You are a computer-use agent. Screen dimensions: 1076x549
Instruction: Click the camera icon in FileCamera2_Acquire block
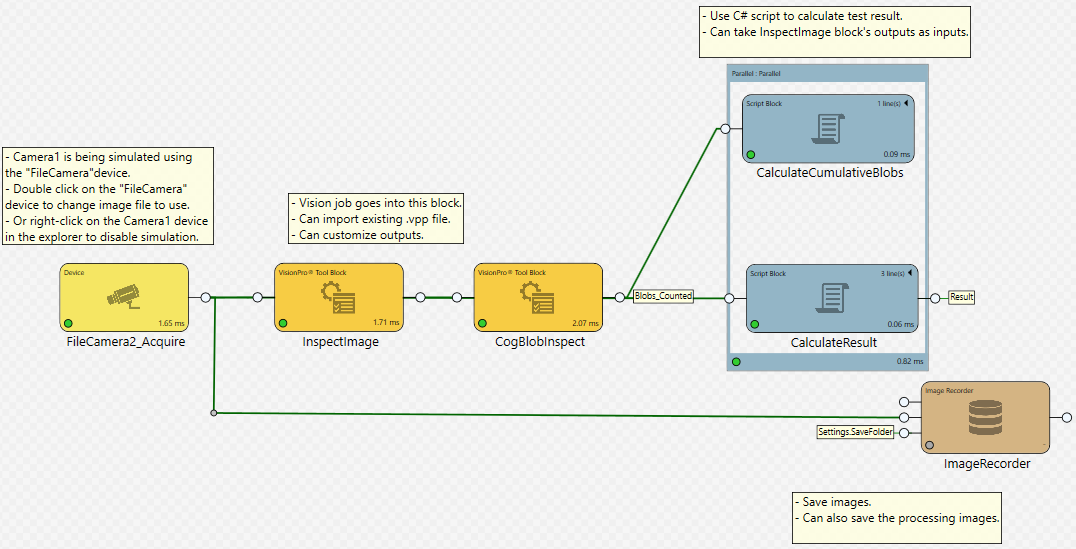(124, 296)
